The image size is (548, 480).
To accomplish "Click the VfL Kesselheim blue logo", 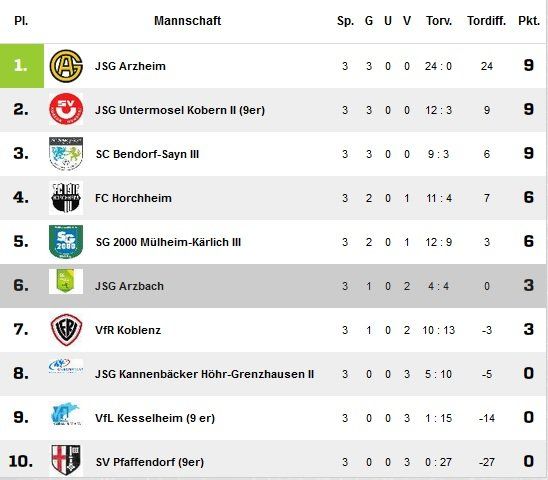I will tap(66, 415).
